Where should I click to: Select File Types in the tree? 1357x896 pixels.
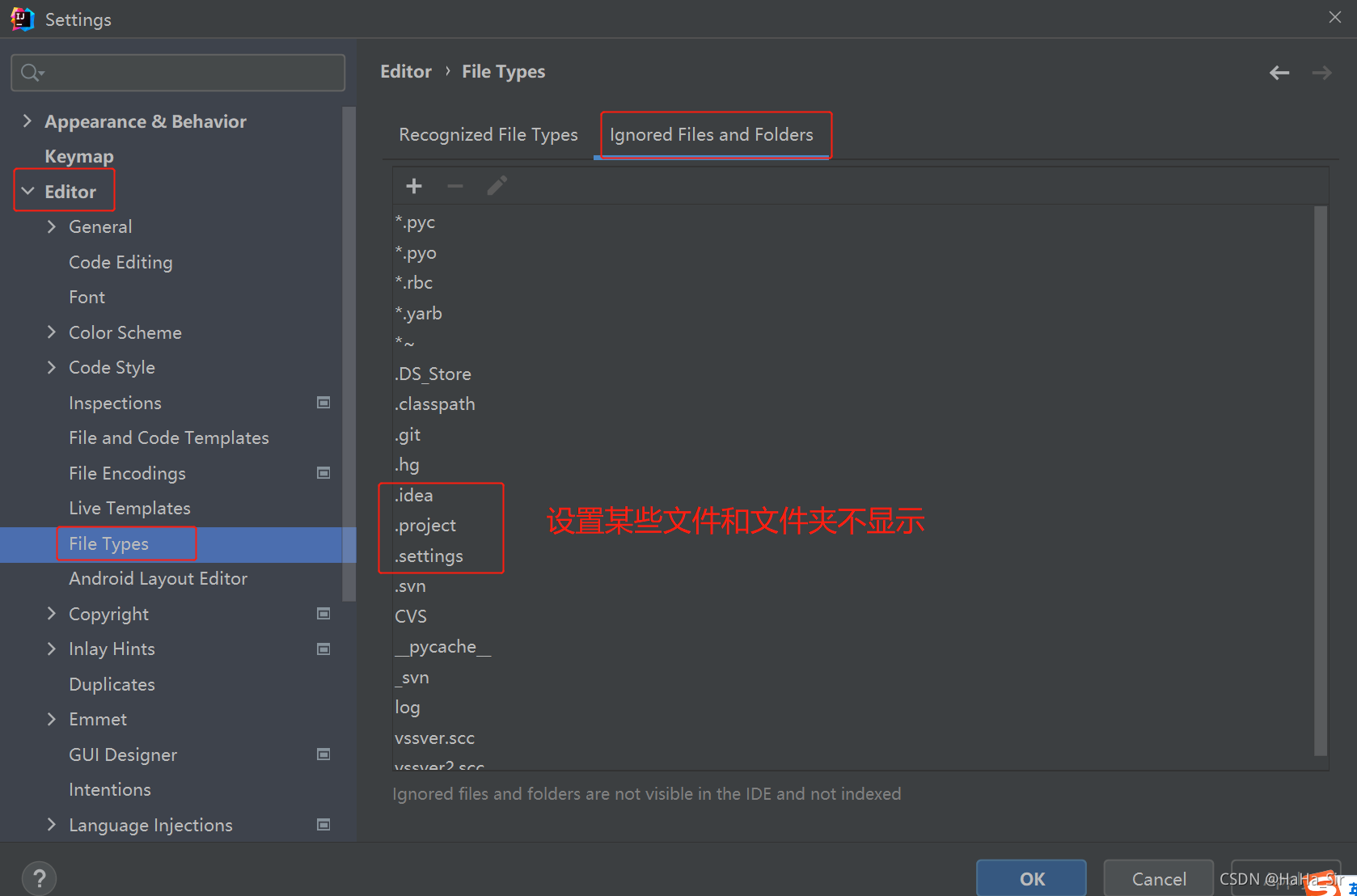(178, 544)
